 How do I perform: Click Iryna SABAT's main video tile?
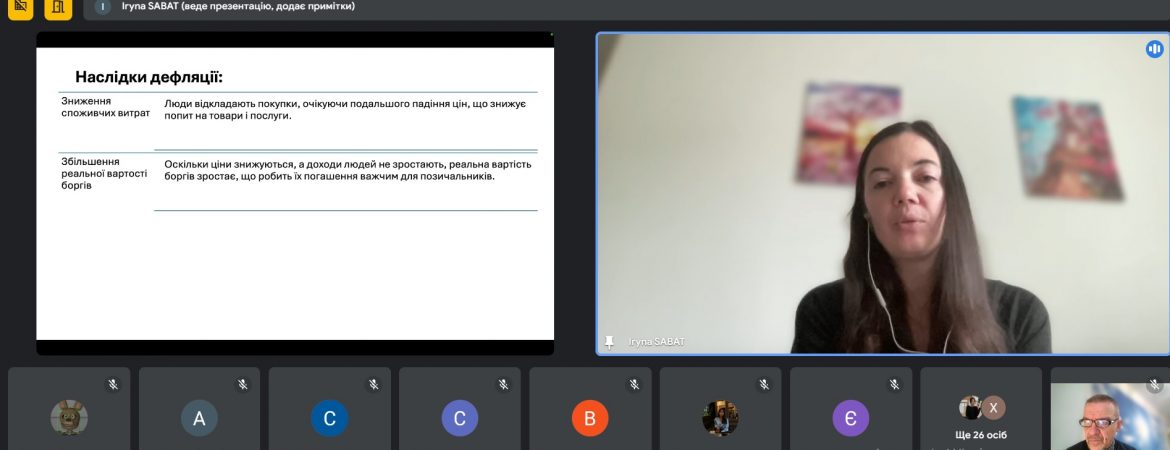883,193
